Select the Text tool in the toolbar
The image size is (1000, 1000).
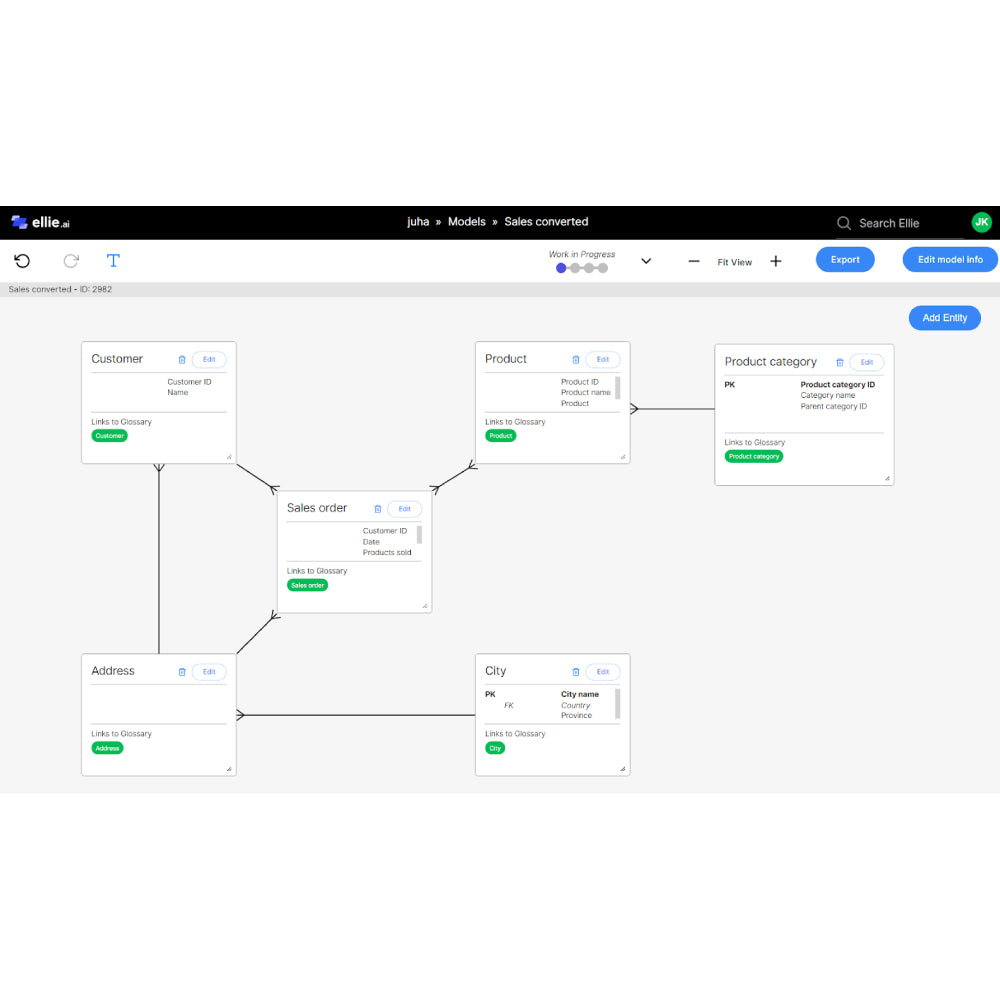click(113, 261)
